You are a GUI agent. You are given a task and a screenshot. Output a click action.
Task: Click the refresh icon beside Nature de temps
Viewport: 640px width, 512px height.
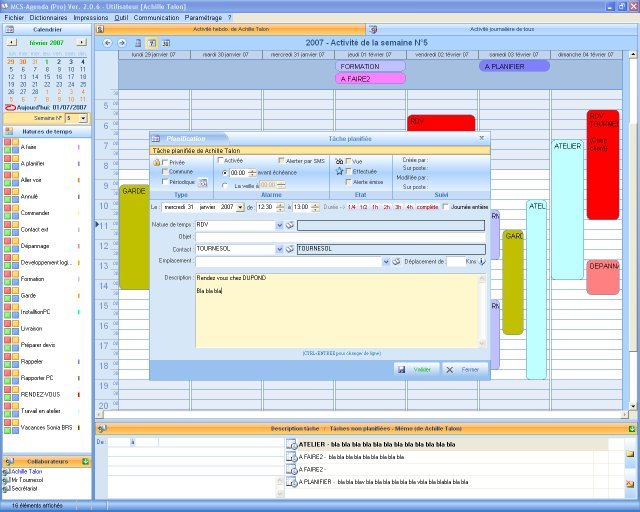pos(290,225)
